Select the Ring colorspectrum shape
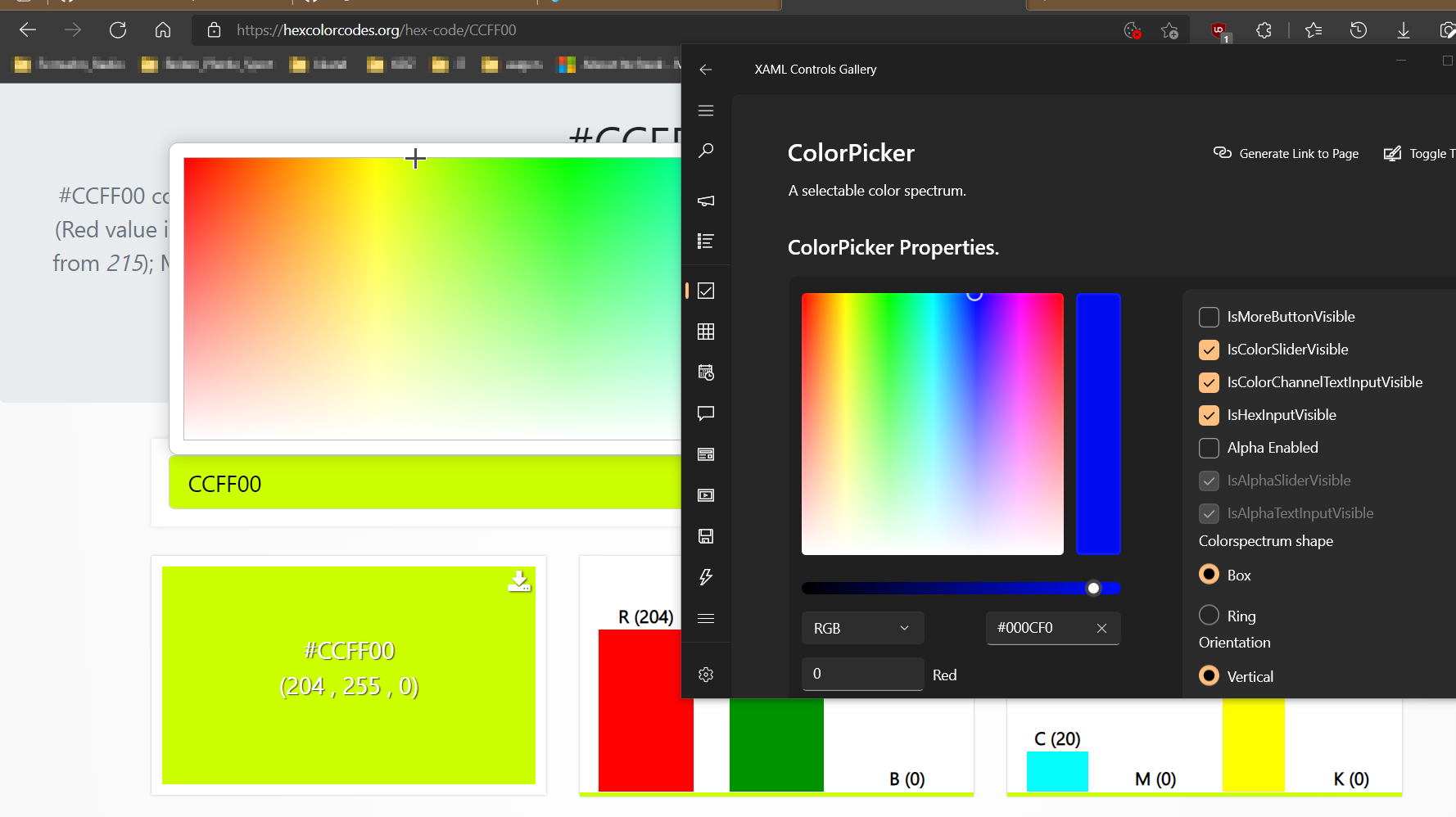1456x817 pixels. click(x=1209, y=615)
